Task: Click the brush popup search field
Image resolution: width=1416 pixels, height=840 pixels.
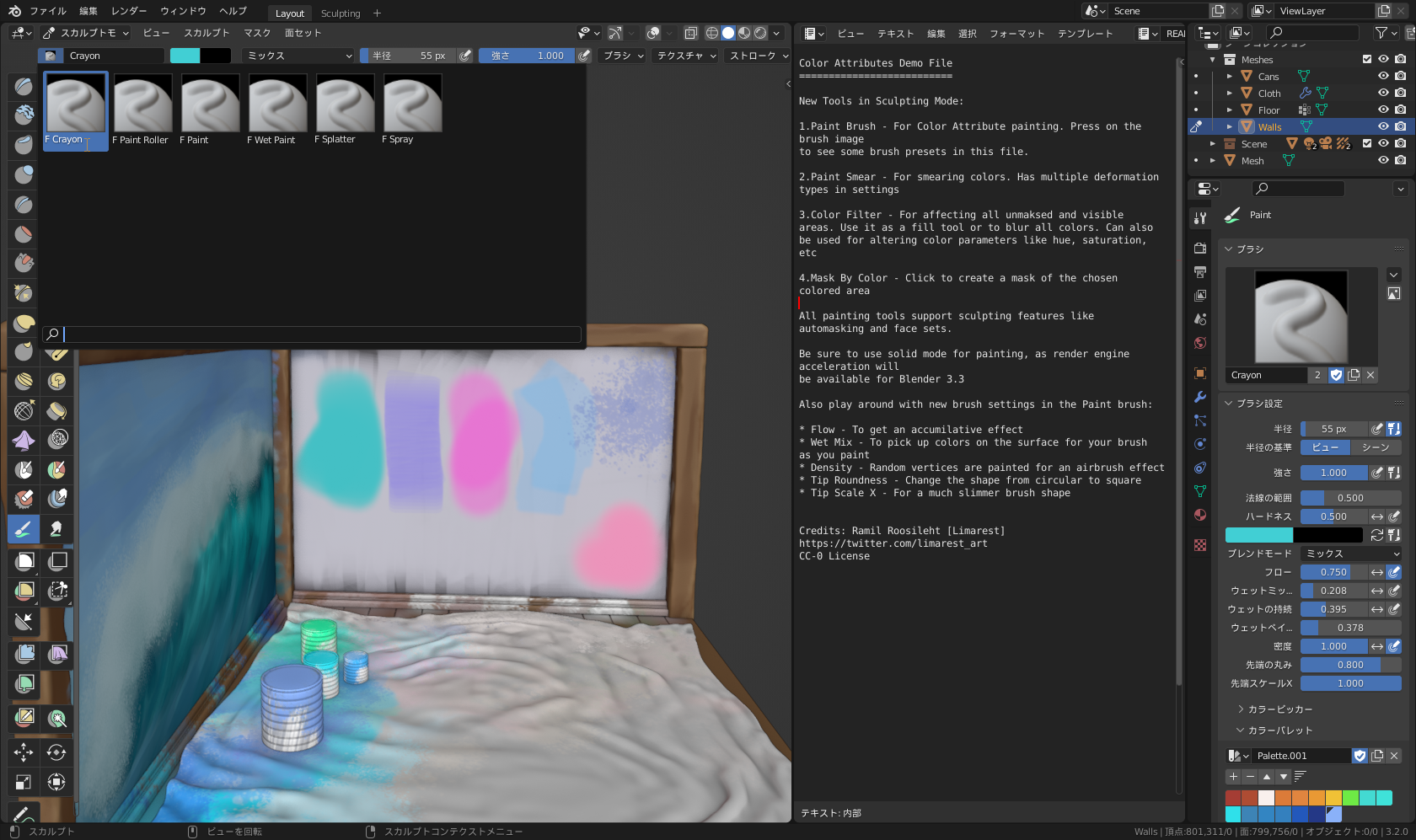Action: pyautogui.click(x=313, y=334)
